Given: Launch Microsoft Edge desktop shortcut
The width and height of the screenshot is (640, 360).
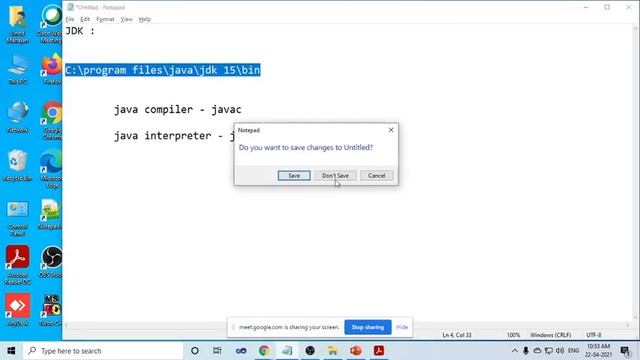Looking at the screenshot, I should (x=51, y=169).
